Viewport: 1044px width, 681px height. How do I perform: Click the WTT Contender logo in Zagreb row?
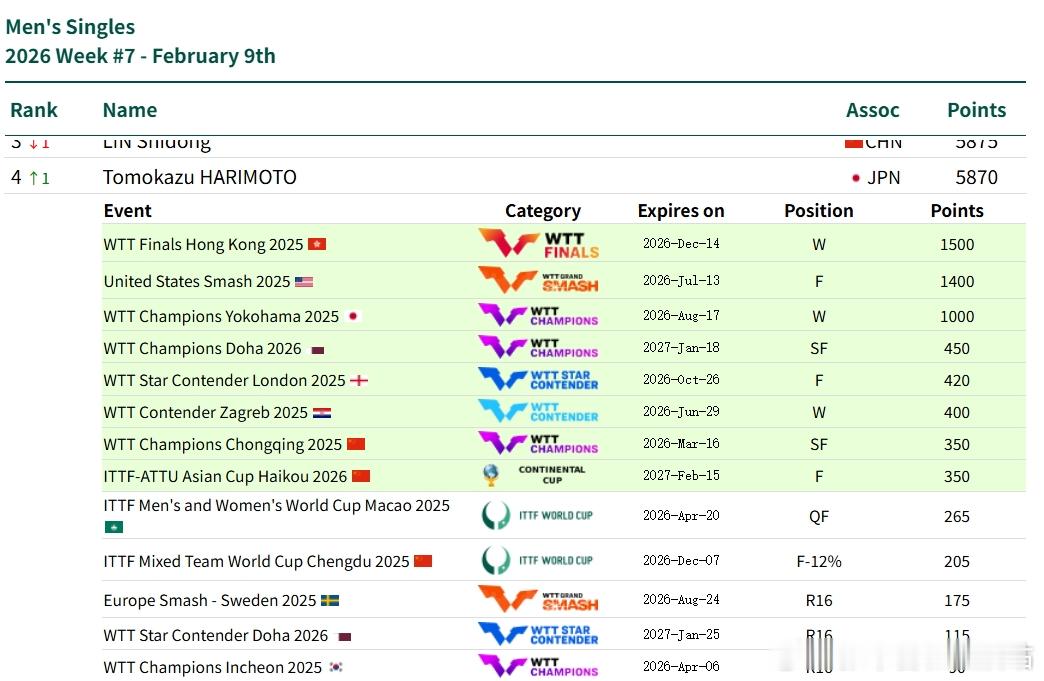pyautogui.click(x=538, y=411)
